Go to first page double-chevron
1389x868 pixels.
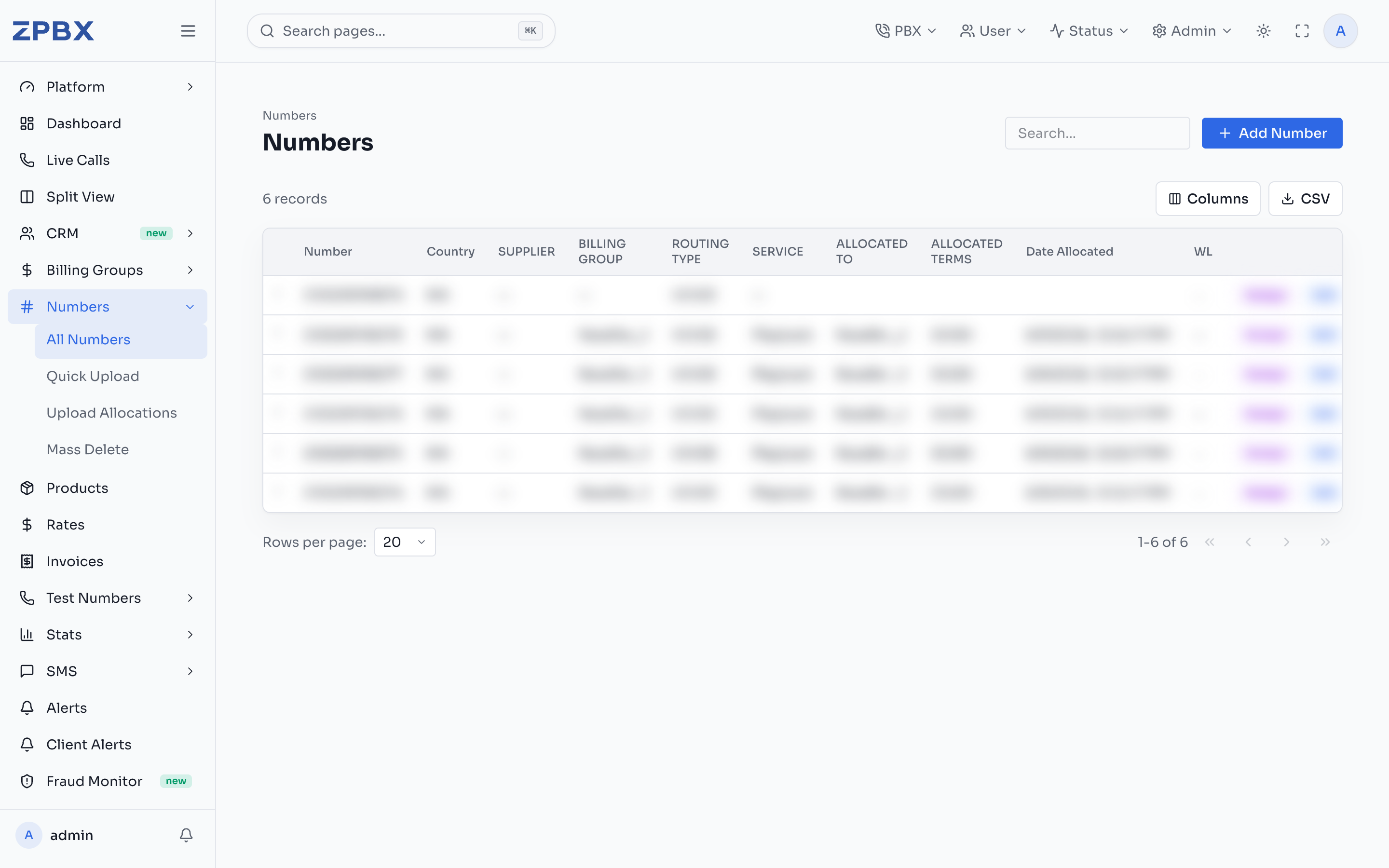tap(1210, 542)
